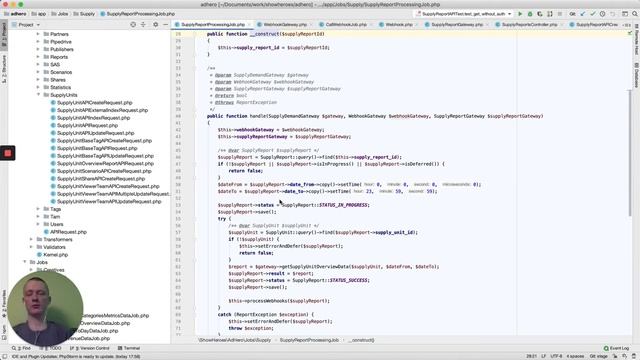Open the Remote Host tool window
640x360 pixels.
coord(636,40)
